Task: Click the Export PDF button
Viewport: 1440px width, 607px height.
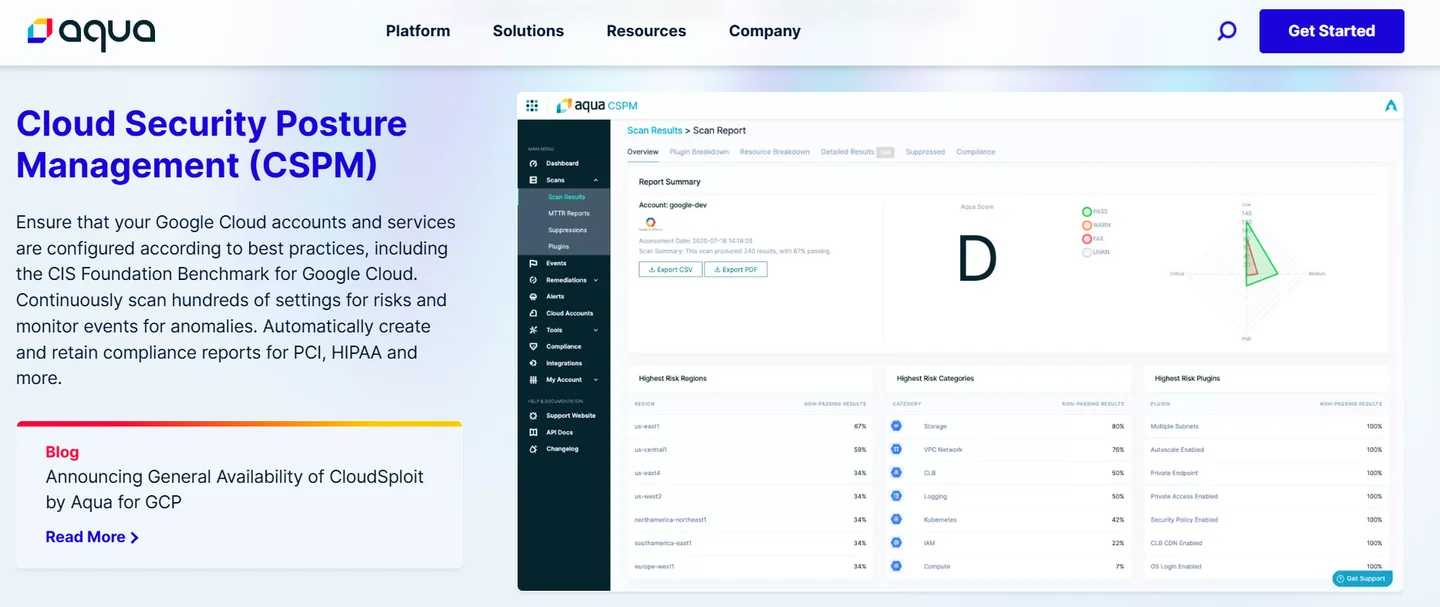Action: click(x=736, y=270)
